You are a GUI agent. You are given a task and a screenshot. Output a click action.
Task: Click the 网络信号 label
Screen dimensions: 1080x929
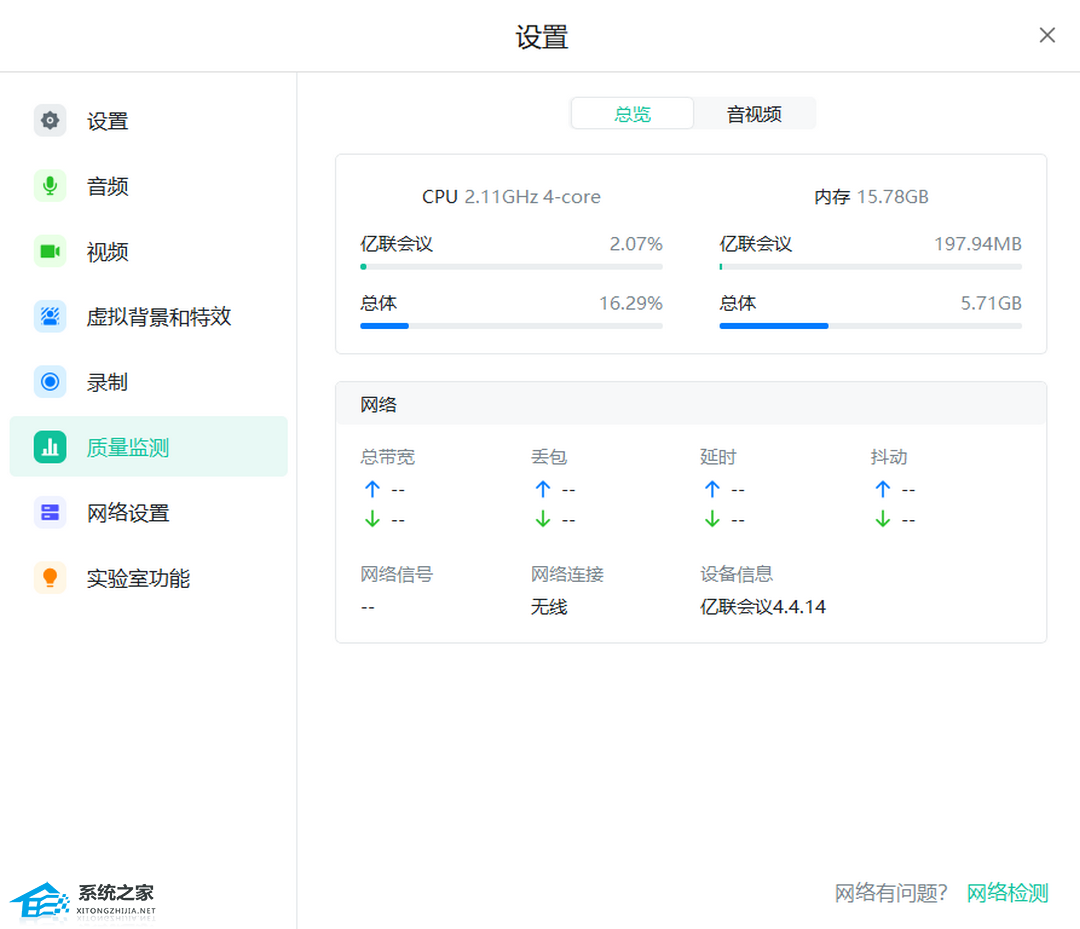click(x=397, y=574)
